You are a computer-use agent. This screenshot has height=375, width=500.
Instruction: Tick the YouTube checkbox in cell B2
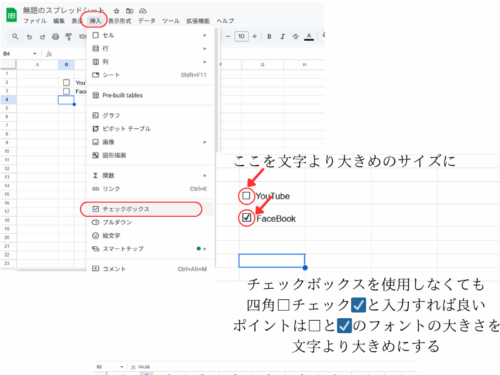66,82
